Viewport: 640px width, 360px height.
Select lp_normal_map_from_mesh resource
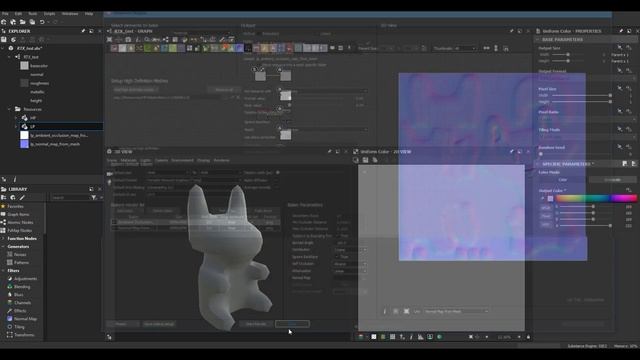point(55,144)
